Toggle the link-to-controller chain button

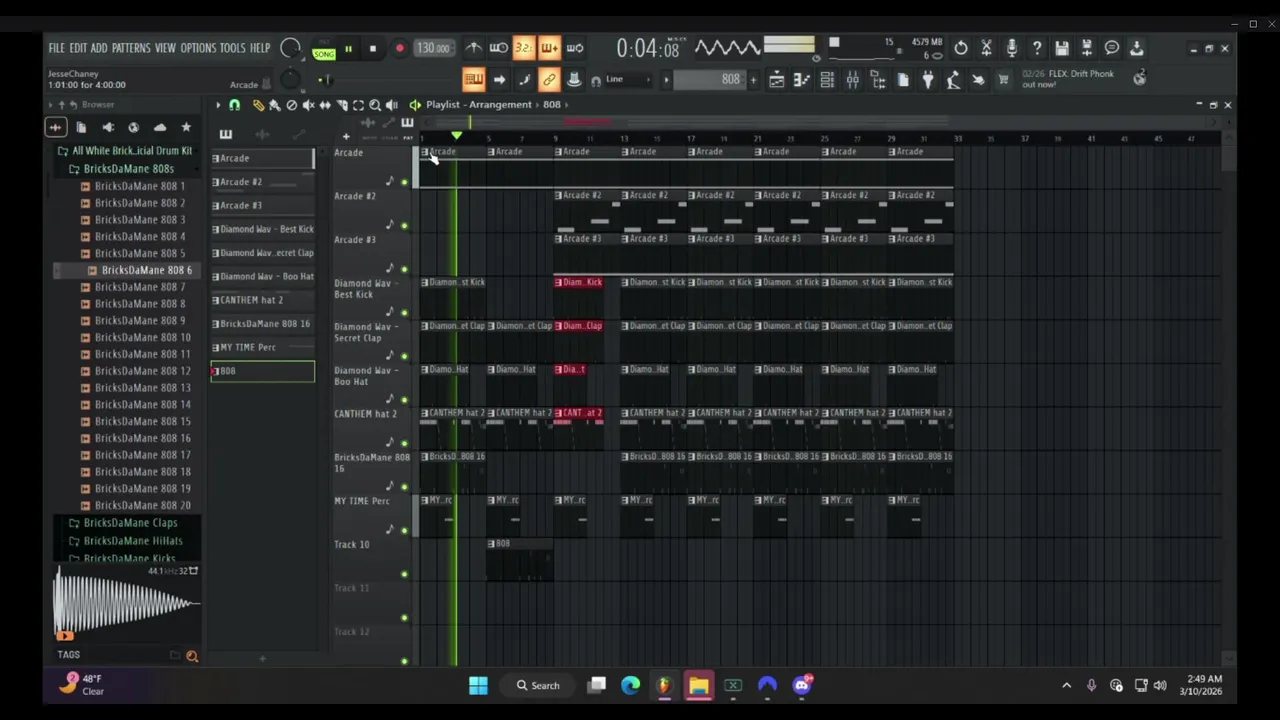(549, 80)
